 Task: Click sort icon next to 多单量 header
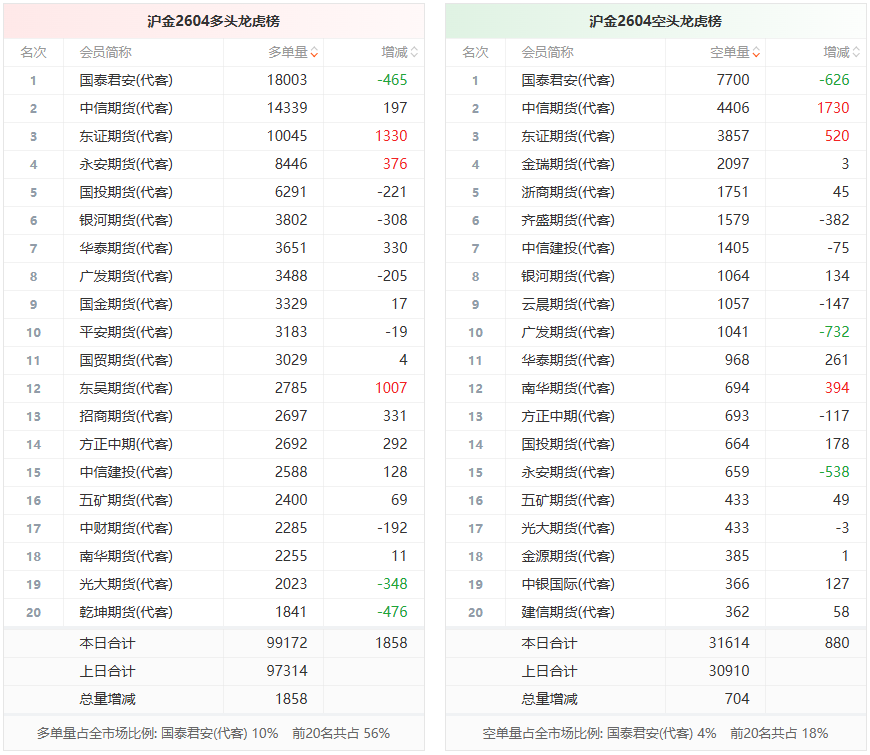point(315,53)
